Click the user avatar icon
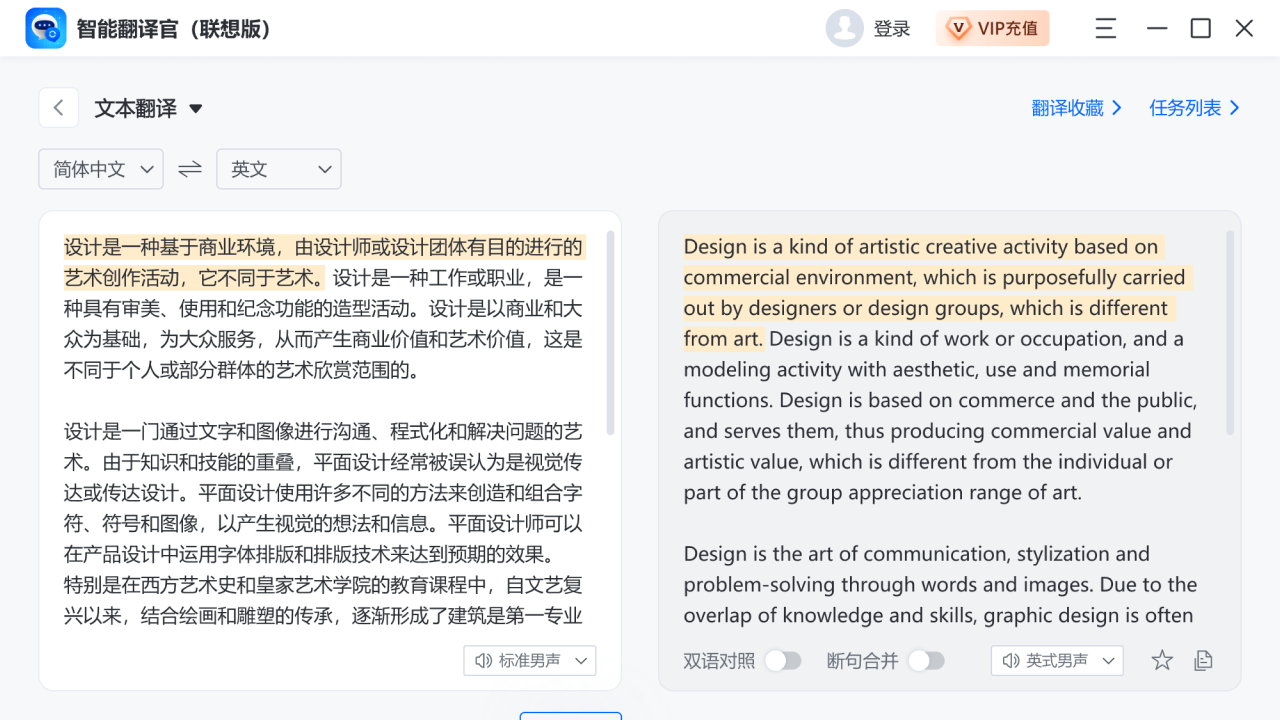The height and width of the screenshot is (720, 1280). (844, 28)
